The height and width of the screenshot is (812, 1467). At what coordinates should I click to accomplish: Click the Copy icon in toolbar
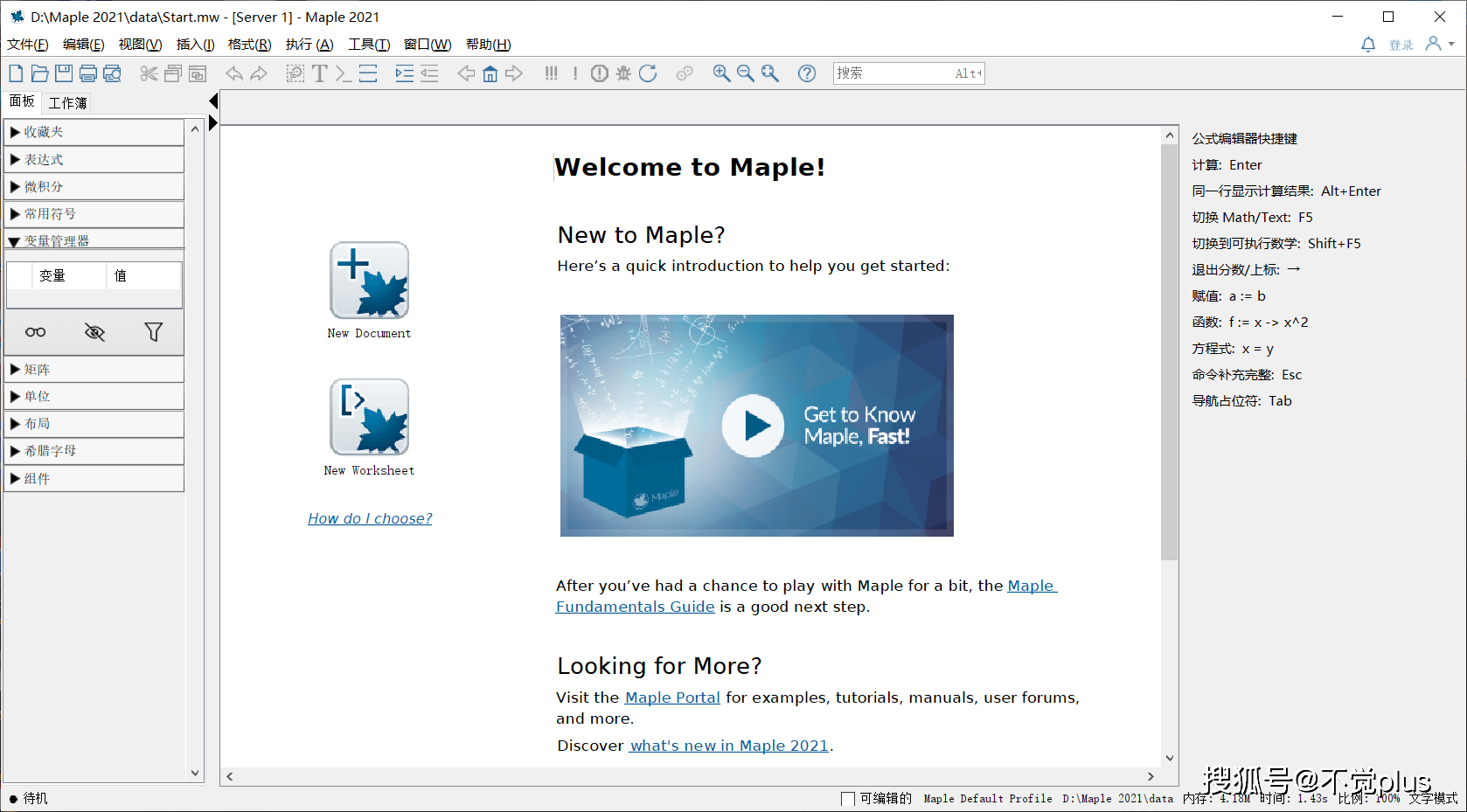click(x=173, y=73)
